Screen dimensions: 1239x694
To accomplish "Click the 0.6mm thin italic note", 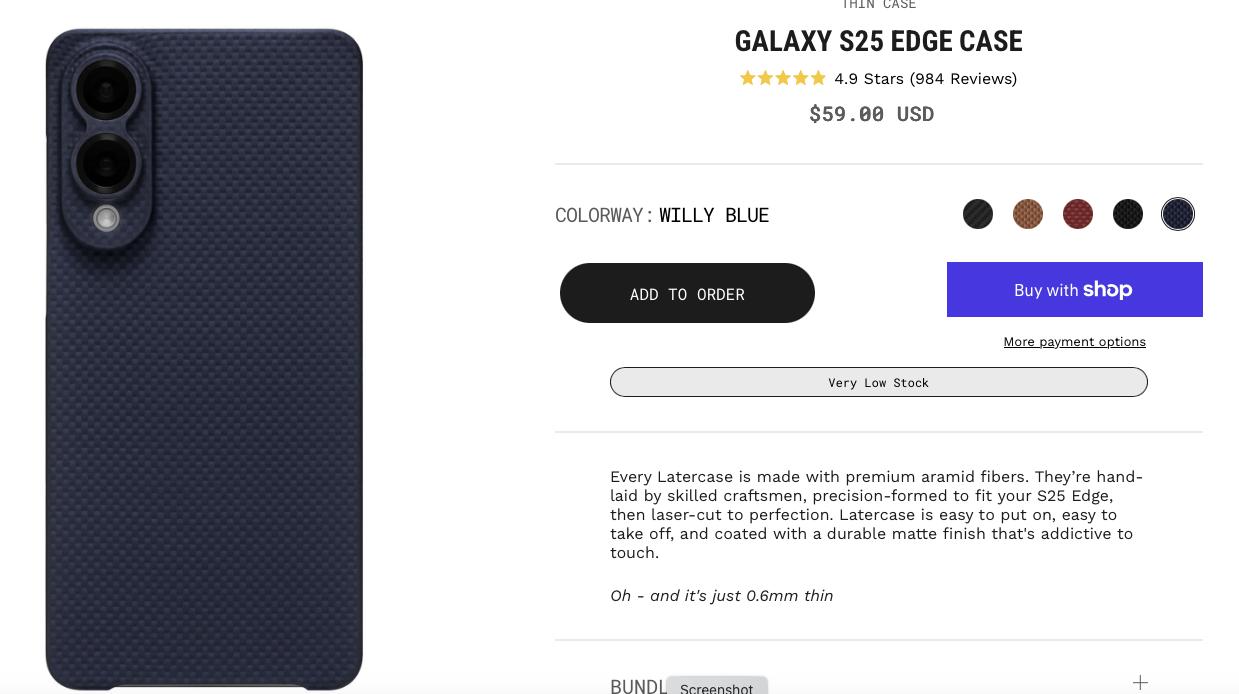I will (x=721, y=596).
